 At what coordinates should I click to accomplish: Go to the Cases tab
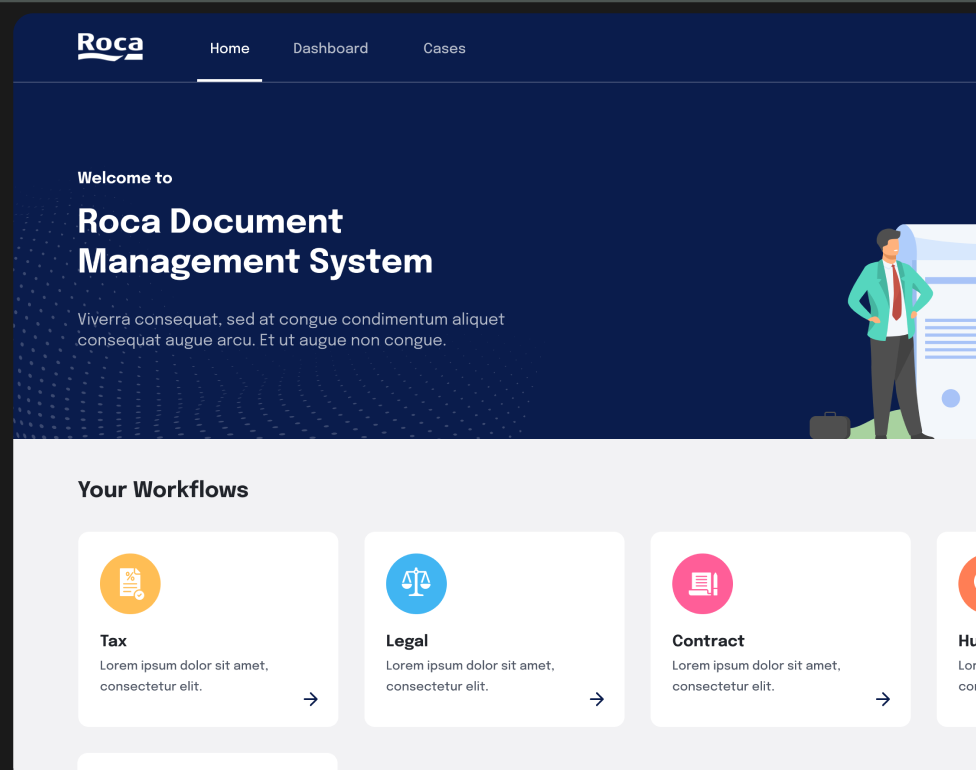point(444,48)
